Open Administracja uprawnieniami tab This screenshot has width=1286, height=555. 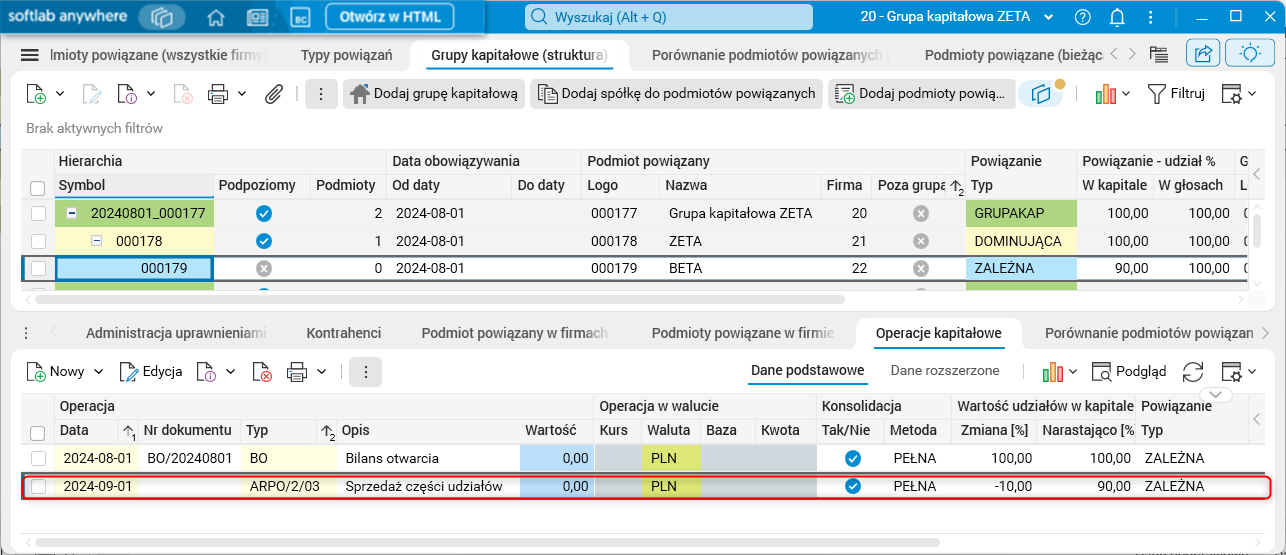[176, 333]
